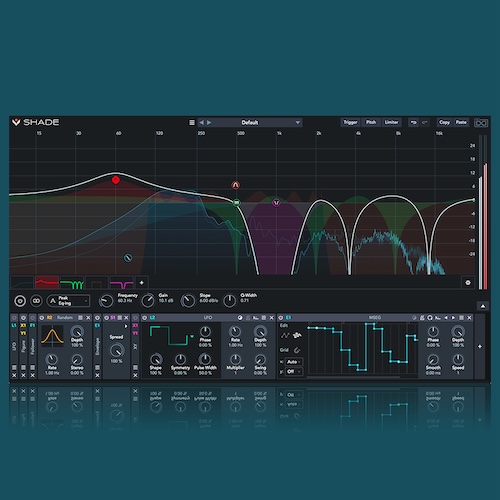Click the redo arrow icon

425,122
